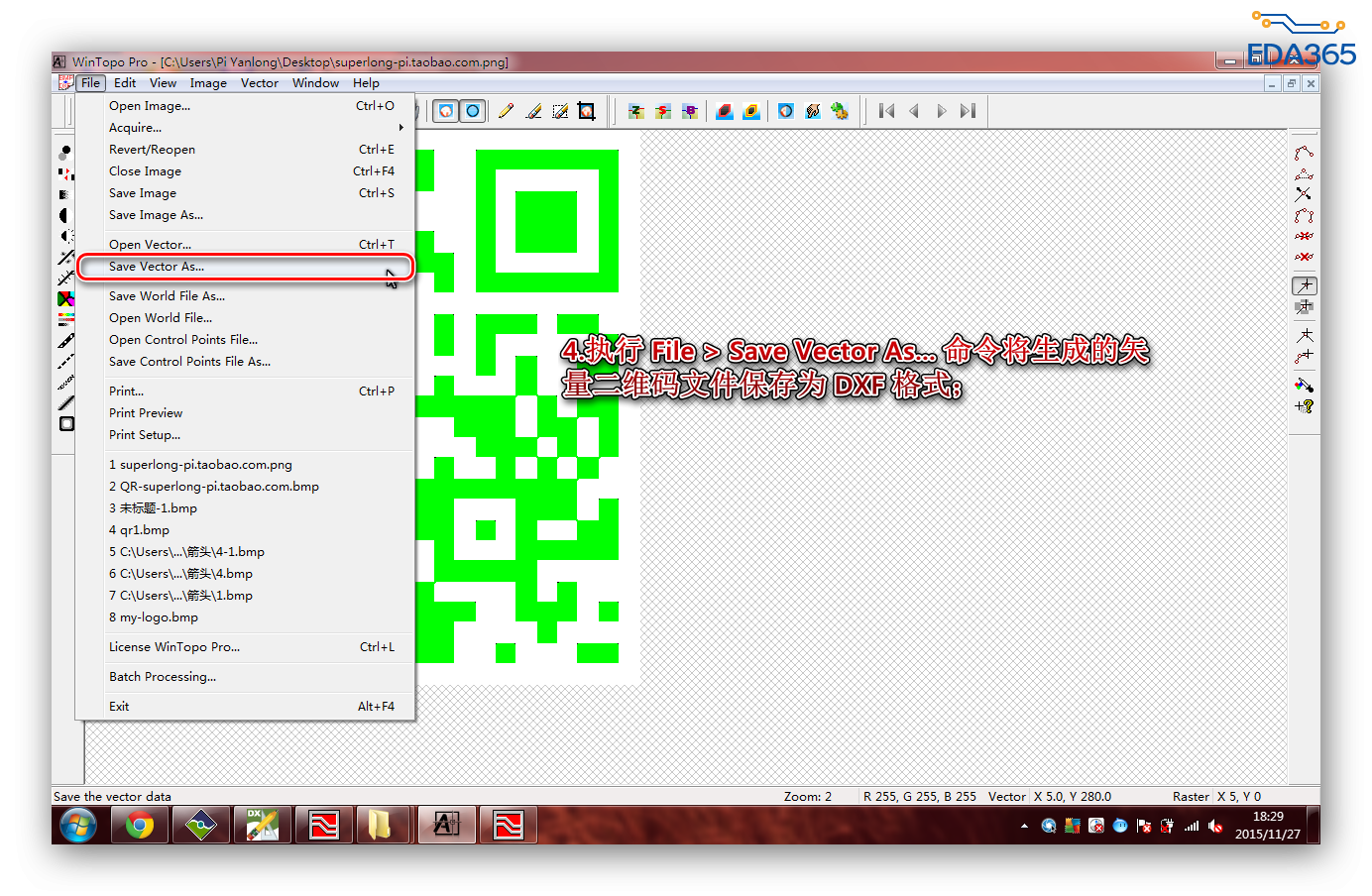
Task: Open the Edit menu
Action: pos(125,83)
